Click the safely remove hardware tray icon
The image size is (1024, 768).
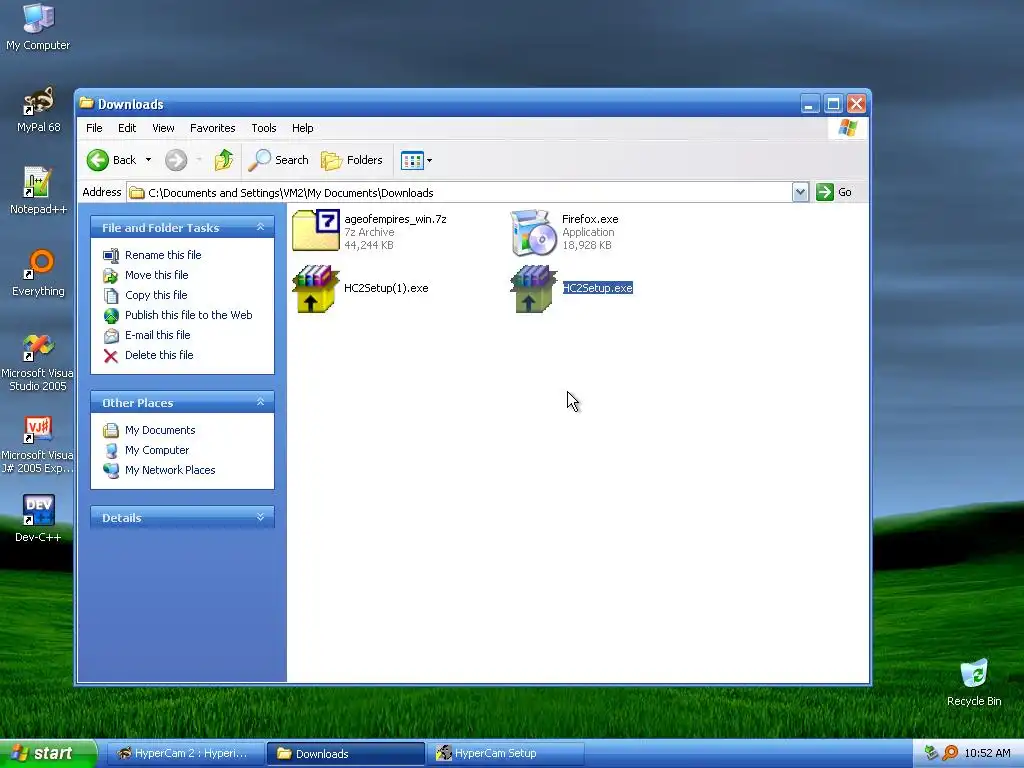coord(931,753)
